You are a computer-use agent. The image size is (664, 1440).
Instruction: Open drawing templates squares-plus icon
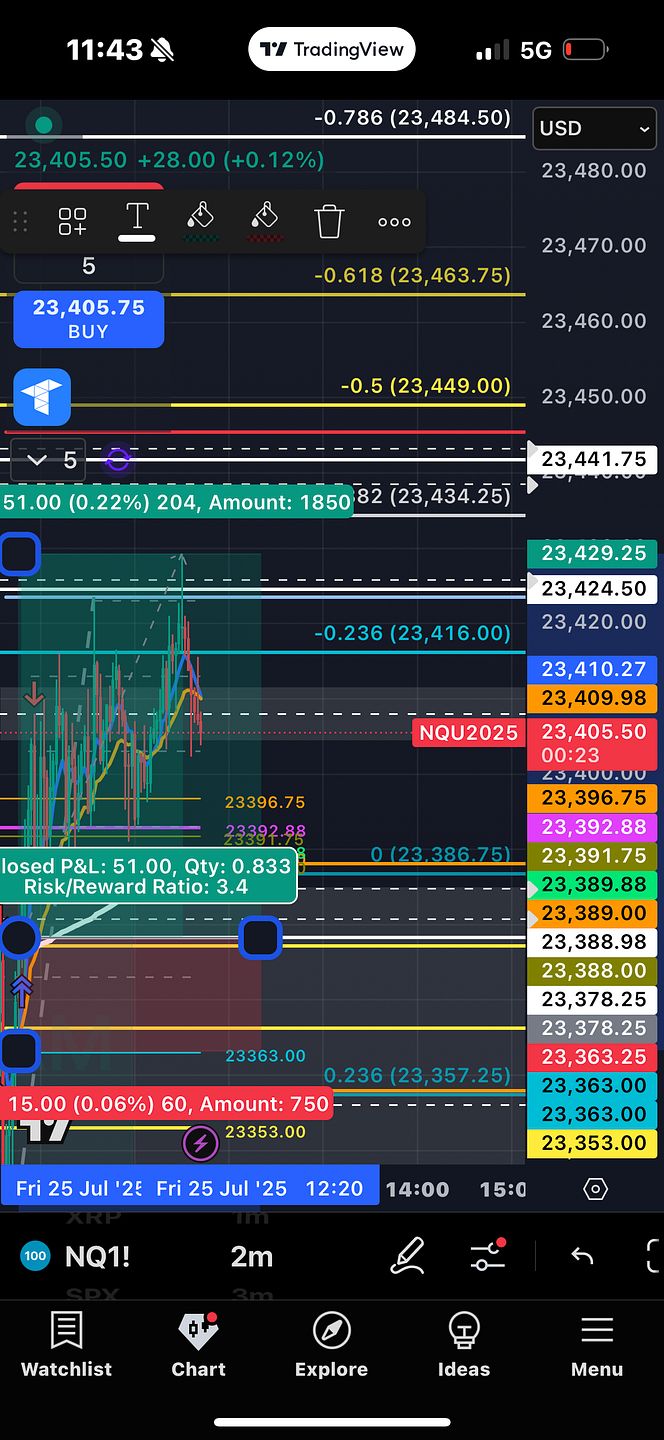click(x=72, y=221)
